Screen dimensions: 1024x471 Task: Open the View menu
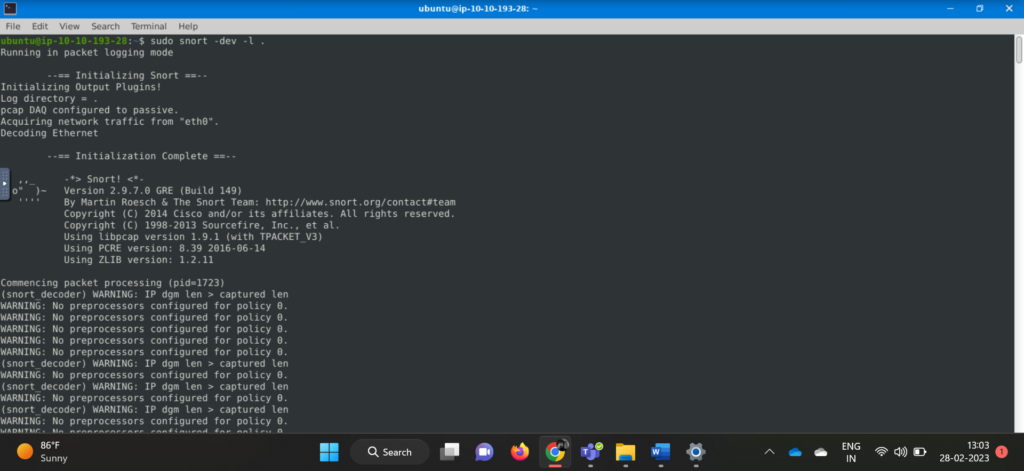pyautogui.click(x=70, y=25)
